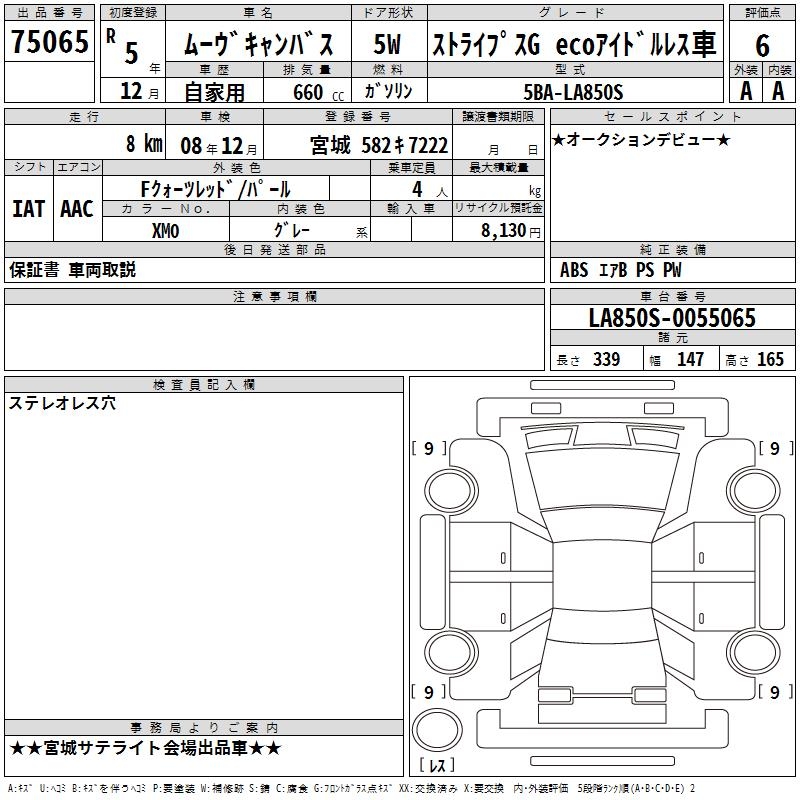Click displacement value 660 cc
The image size is (800, 800).
318,92
